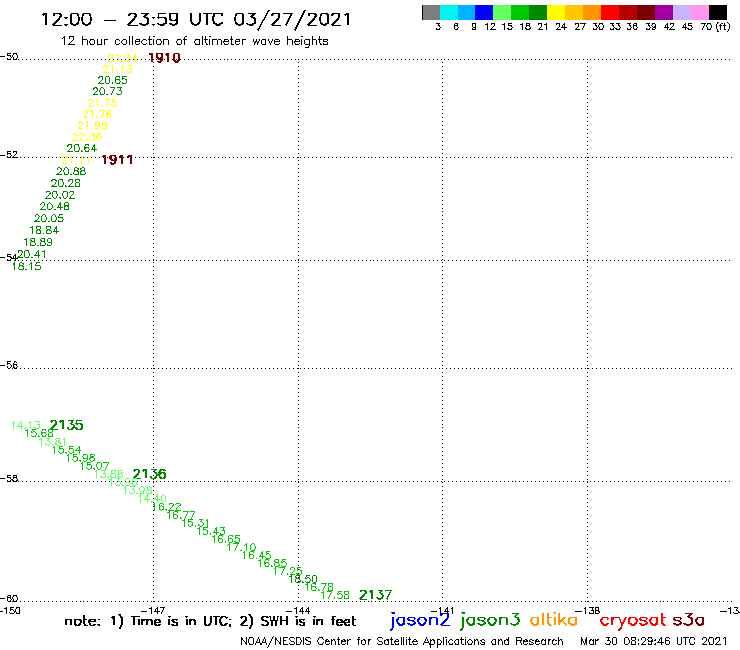Select the pure blue swatch before label 12
The height and width of the screenshot is (650, 740).
coord(484,13)
